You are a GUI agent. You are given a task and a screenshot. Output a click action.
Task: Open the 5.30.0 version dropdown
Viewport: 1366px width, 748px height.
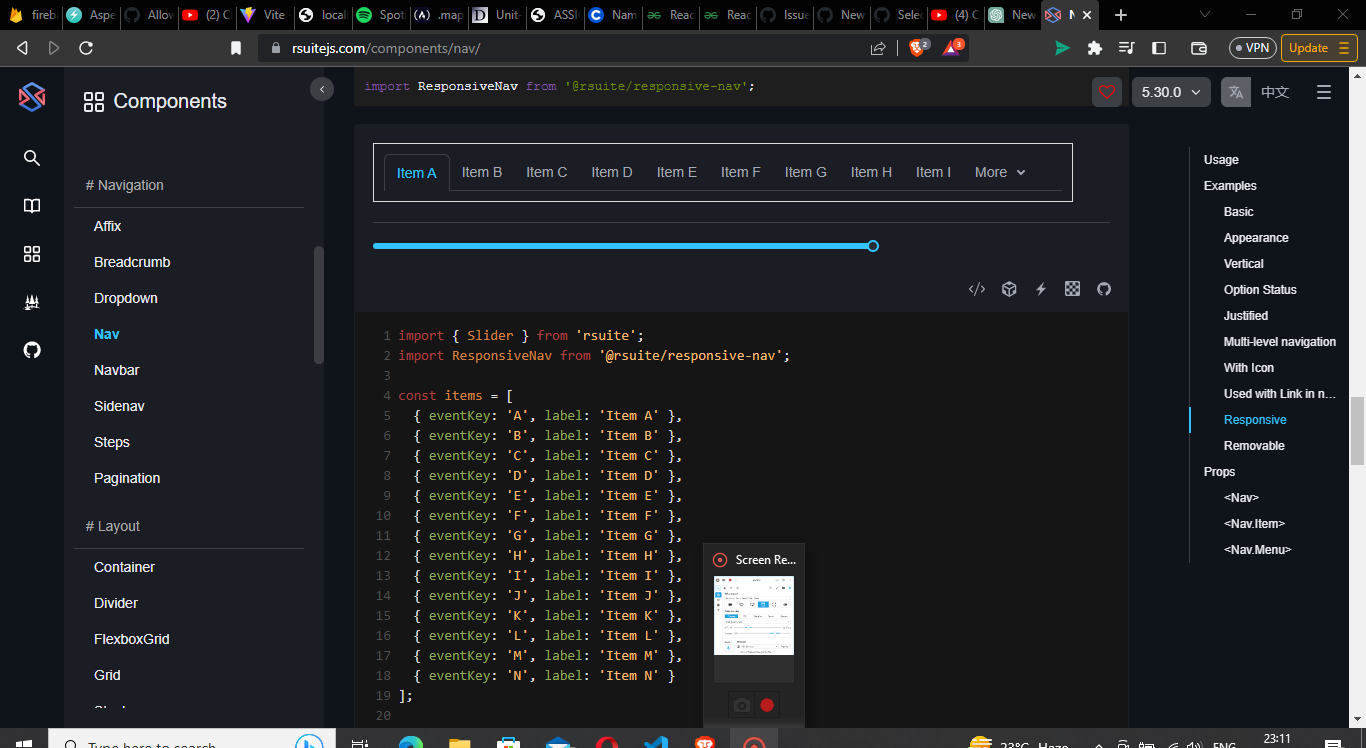1170,91
